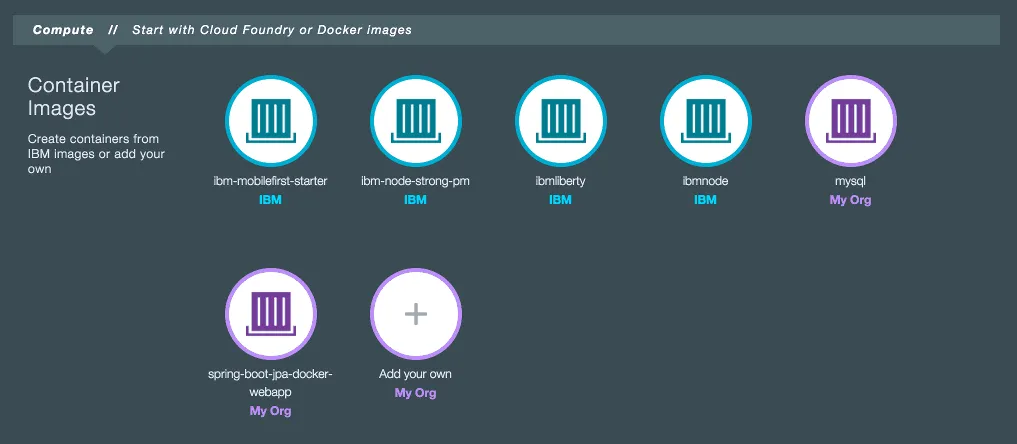Click the IBM tag under ibmliberty
1017x444 pixels.
[x=560, y=200]
